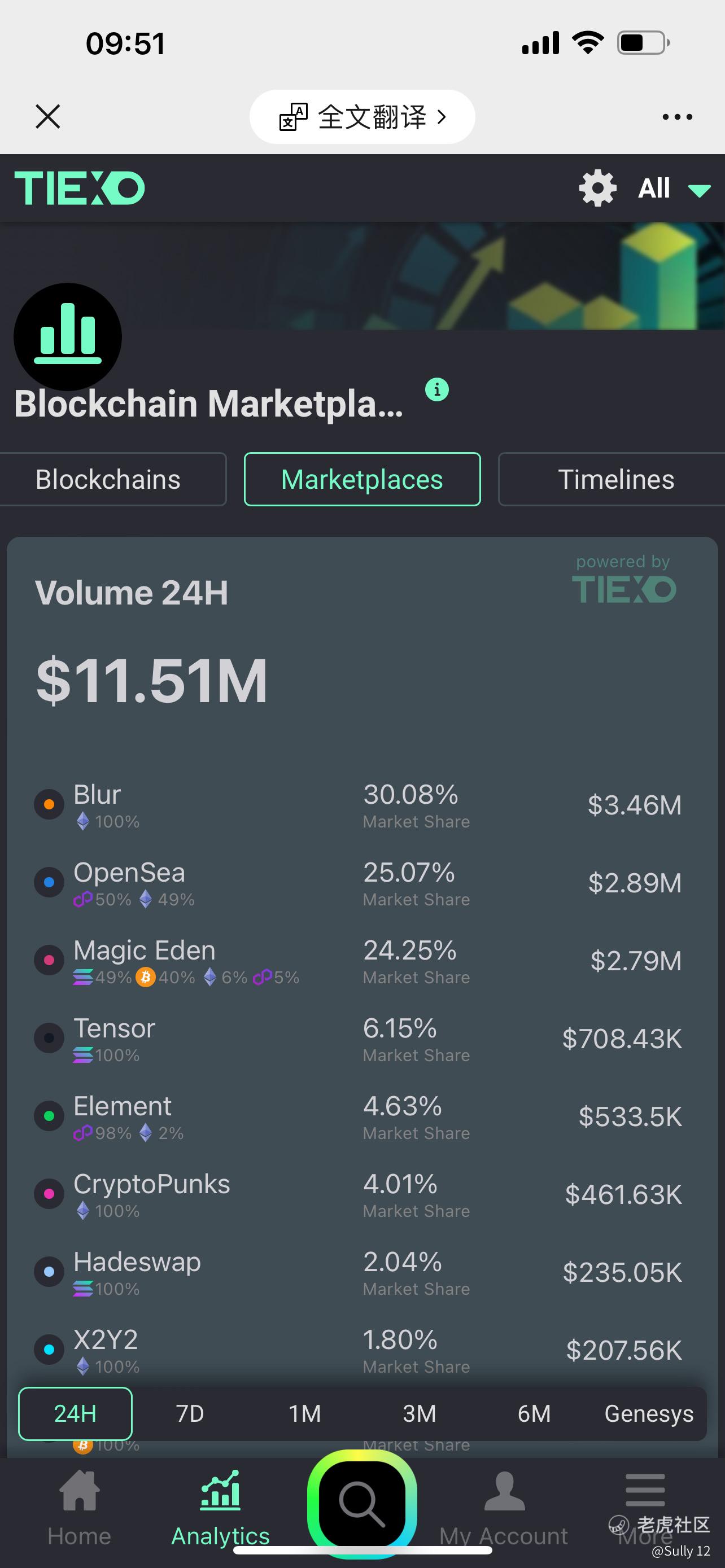Tap the three-dot browser menu
This screenshot has height=1568, width=725.
677,117
